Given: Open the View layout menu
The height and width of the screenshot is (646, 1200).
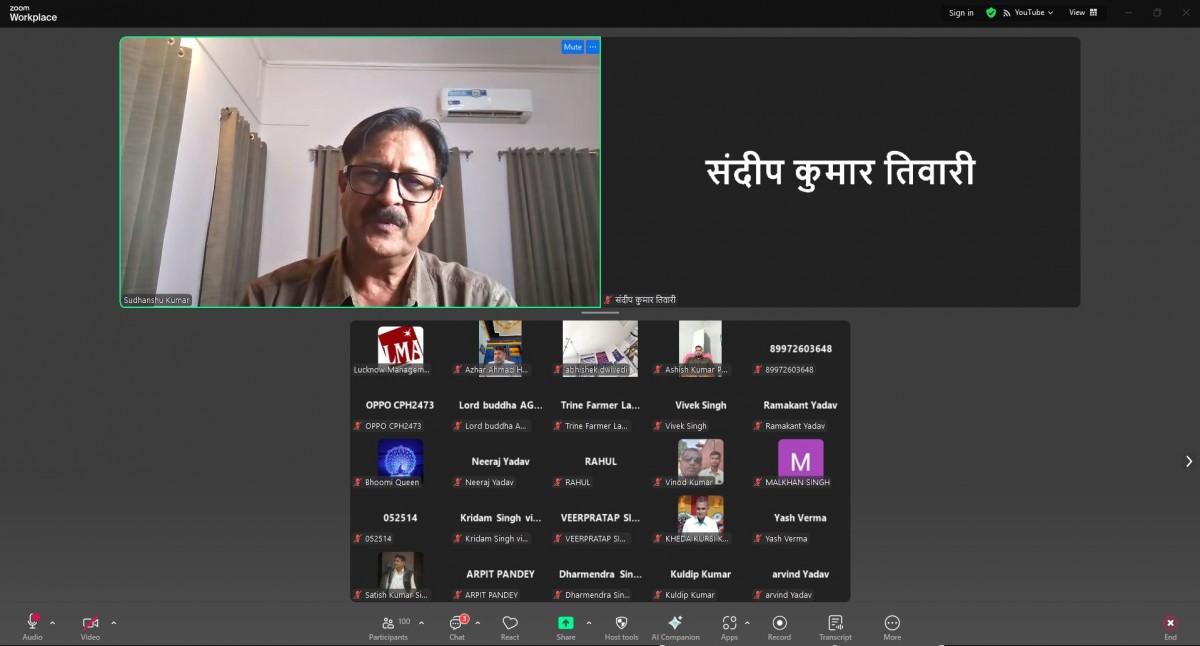Looking at the screenshot, I should (x=1082, y=13).
